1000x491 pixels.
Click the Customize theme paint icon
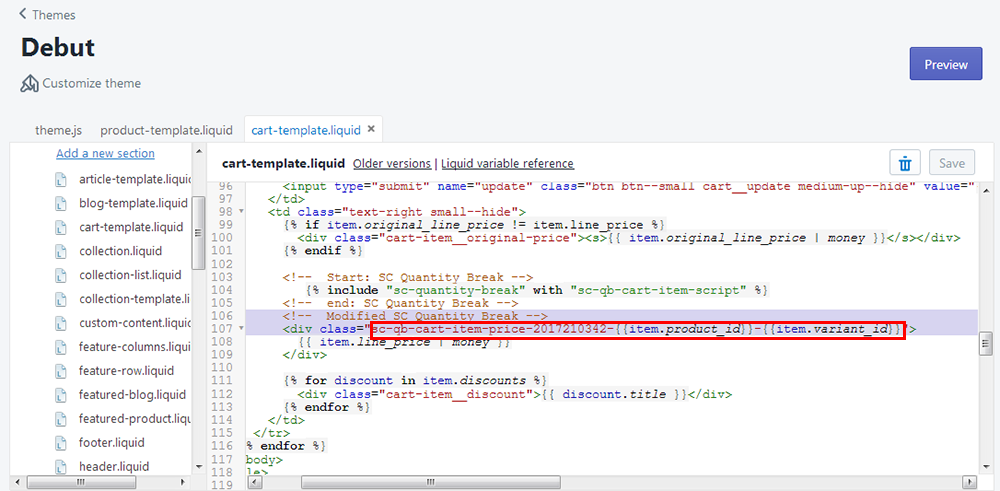30,84
